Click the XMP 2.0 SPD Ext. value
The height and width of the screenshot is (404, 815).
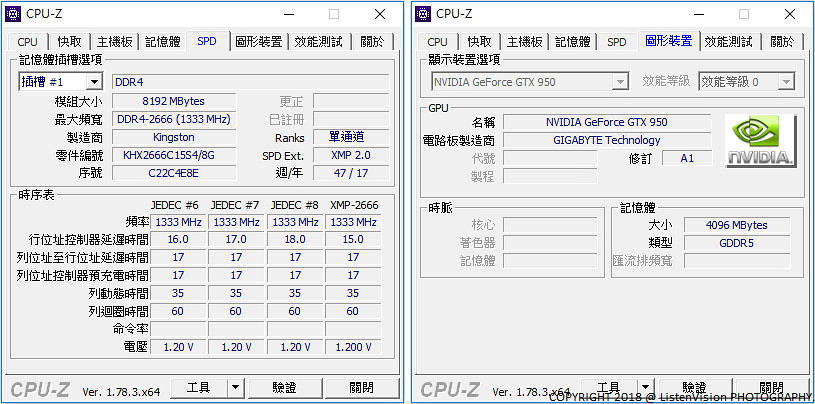(x=351, y=155)
